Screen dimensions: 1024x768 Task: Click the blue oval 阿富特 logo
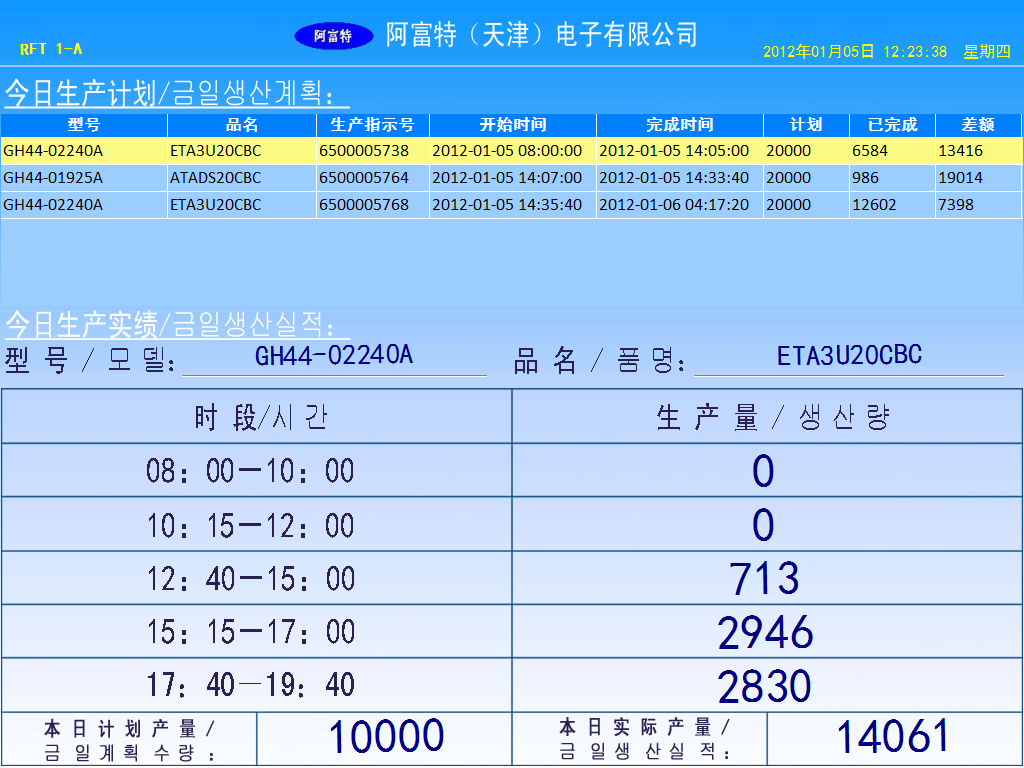tap(333, 35)
